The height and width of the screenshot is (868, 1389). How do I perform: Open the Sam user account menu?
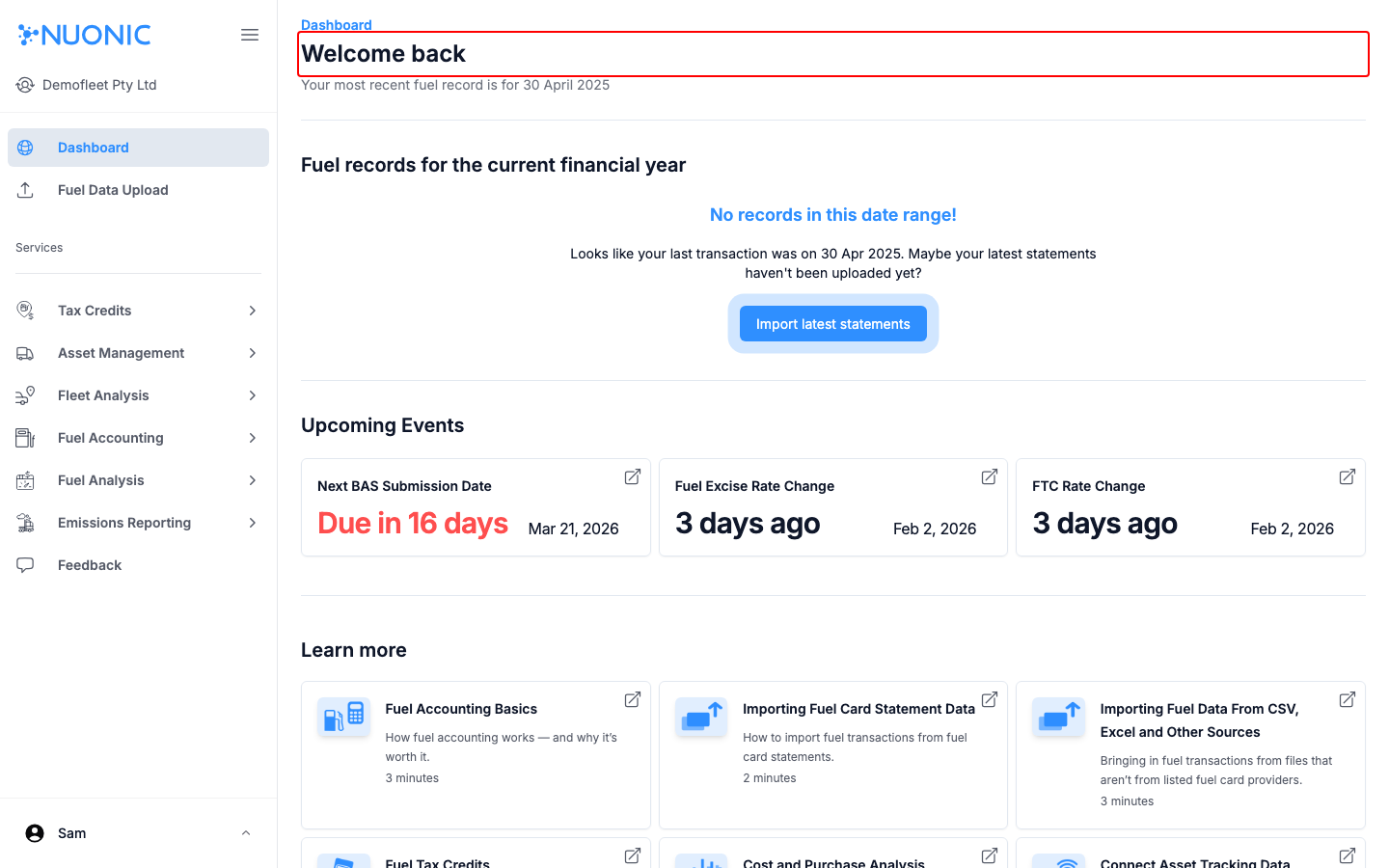tap(246, 833)
